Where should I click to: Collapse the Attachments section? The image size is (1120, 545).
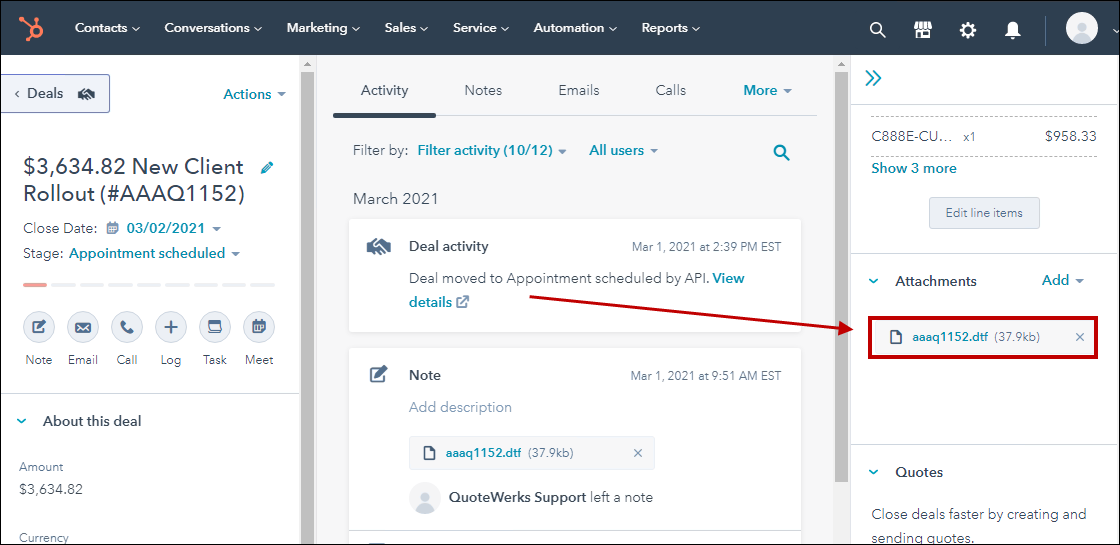(x=874, y=281)
